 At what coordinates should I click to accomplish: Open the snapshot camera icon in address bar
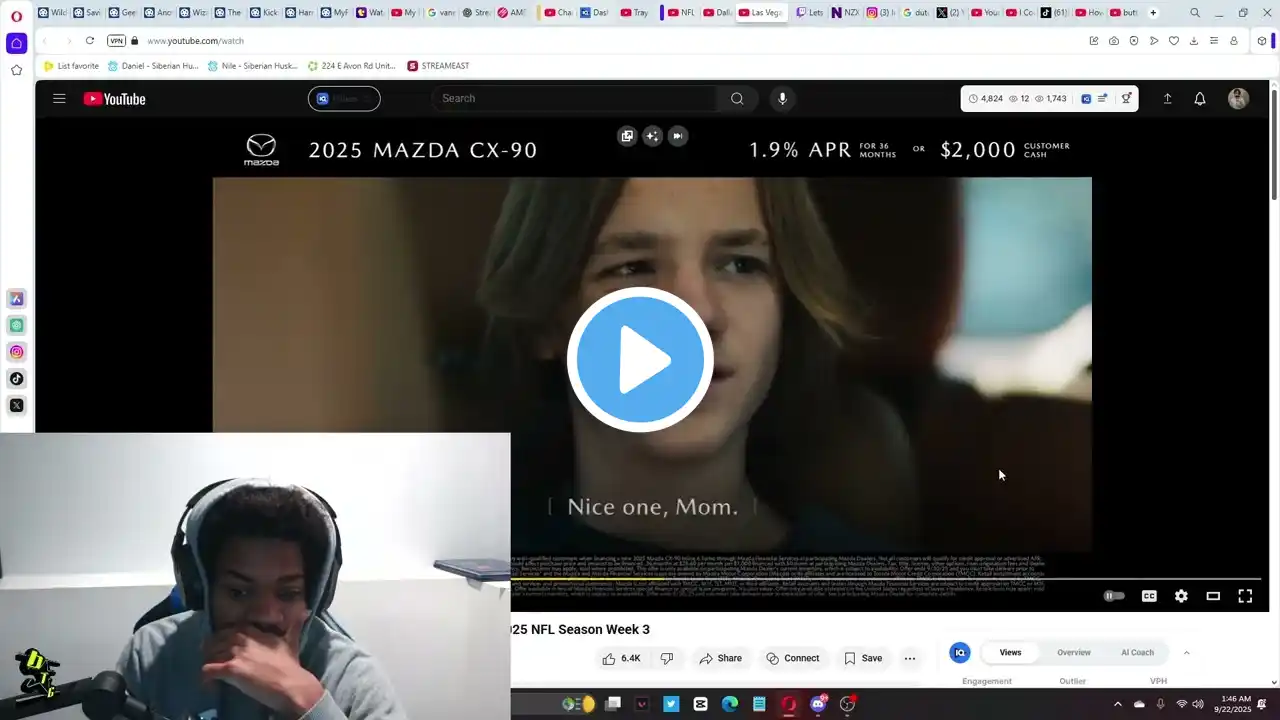(x=1114, y=41)
